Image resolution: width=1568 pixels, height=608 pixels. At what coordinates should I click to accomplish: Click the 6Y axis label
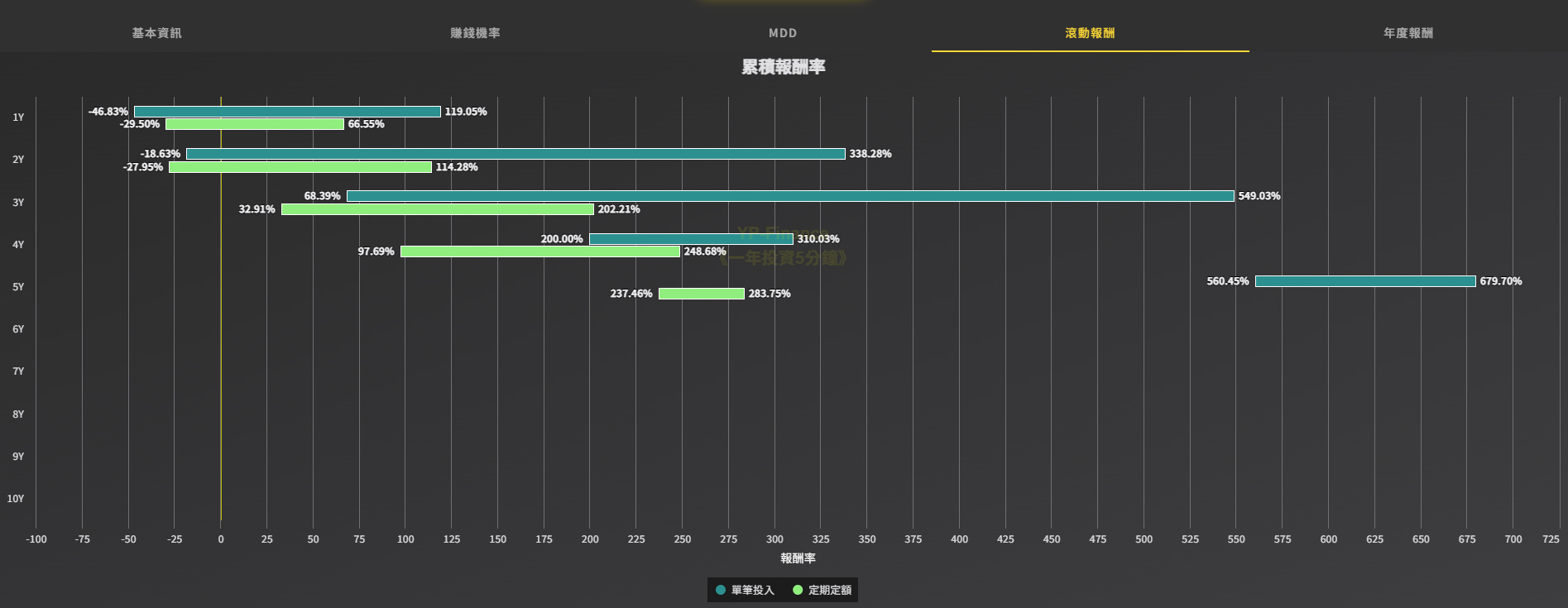(18, 329)
